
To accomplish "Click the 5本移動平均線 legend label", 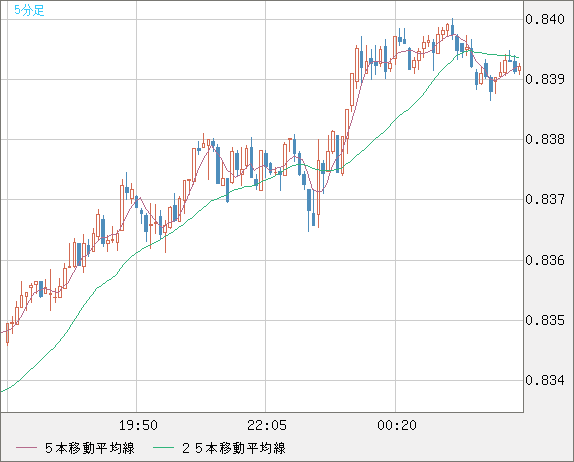I will point(90,448).
